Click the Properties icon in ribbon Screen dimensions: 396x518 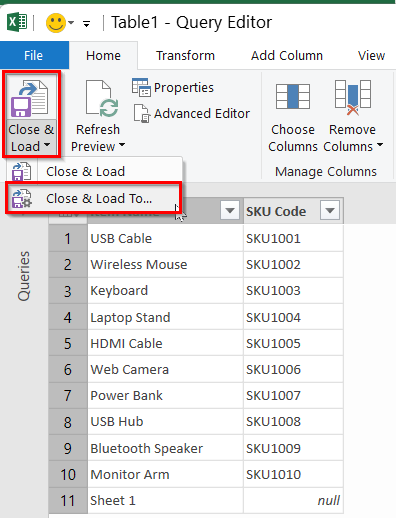click(141, 88)
